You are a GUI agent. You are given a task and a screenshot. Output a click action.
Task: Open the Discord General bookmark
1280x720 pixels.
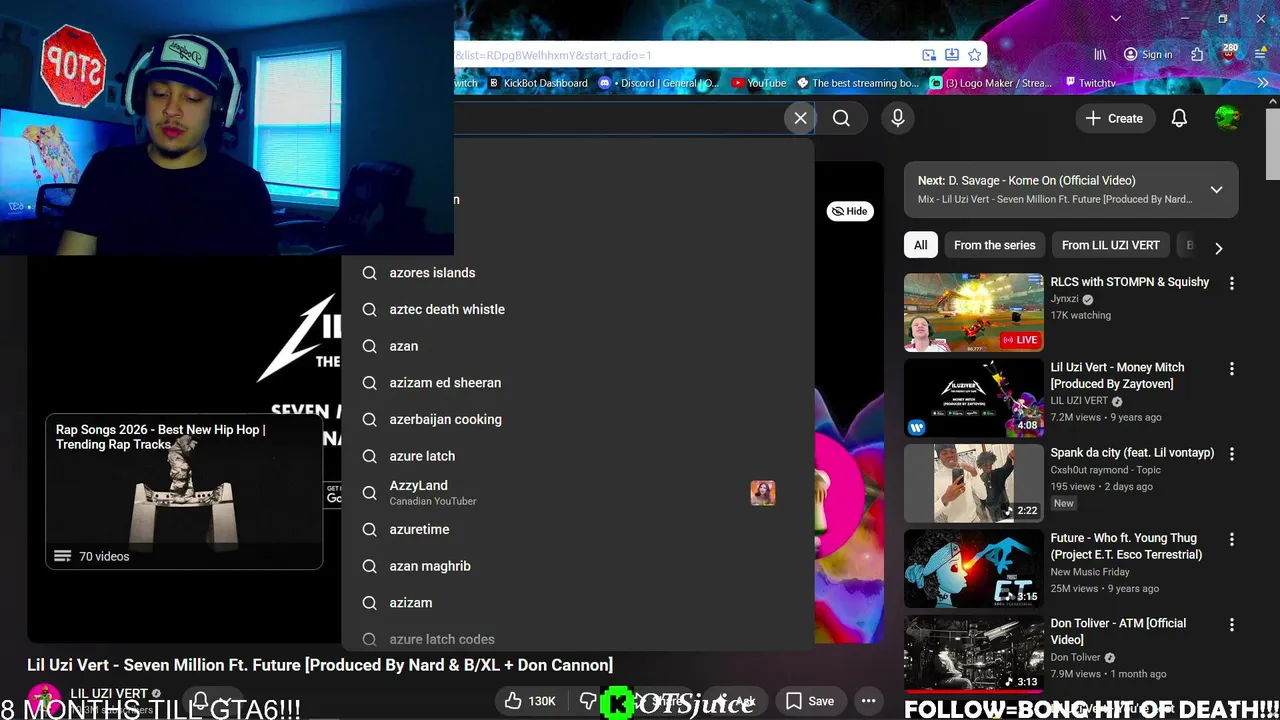coord(659,83)
